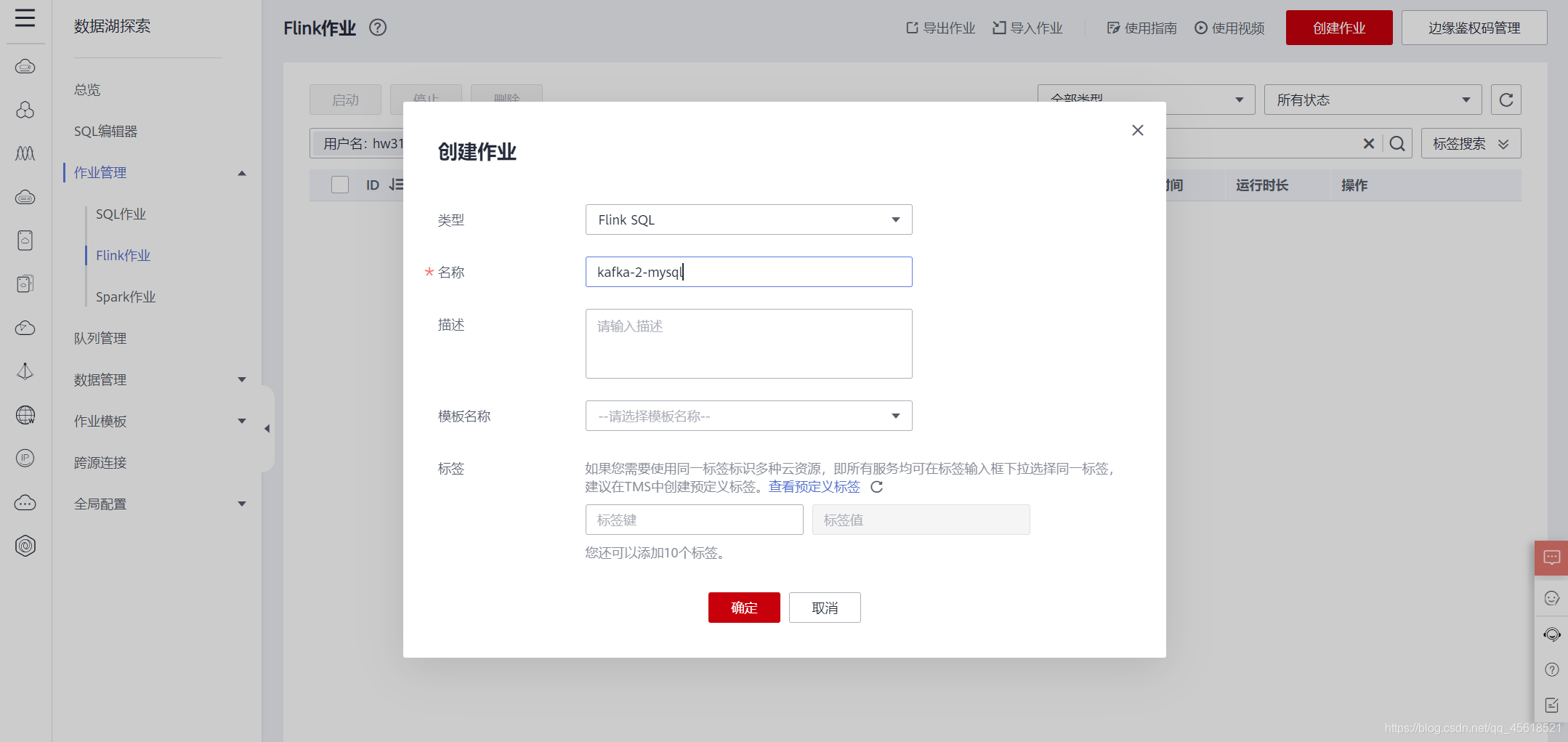Screen dimensions: 1568x742
Task: Select SQL作业 in the sidebar
Action: tap(121, 214)
